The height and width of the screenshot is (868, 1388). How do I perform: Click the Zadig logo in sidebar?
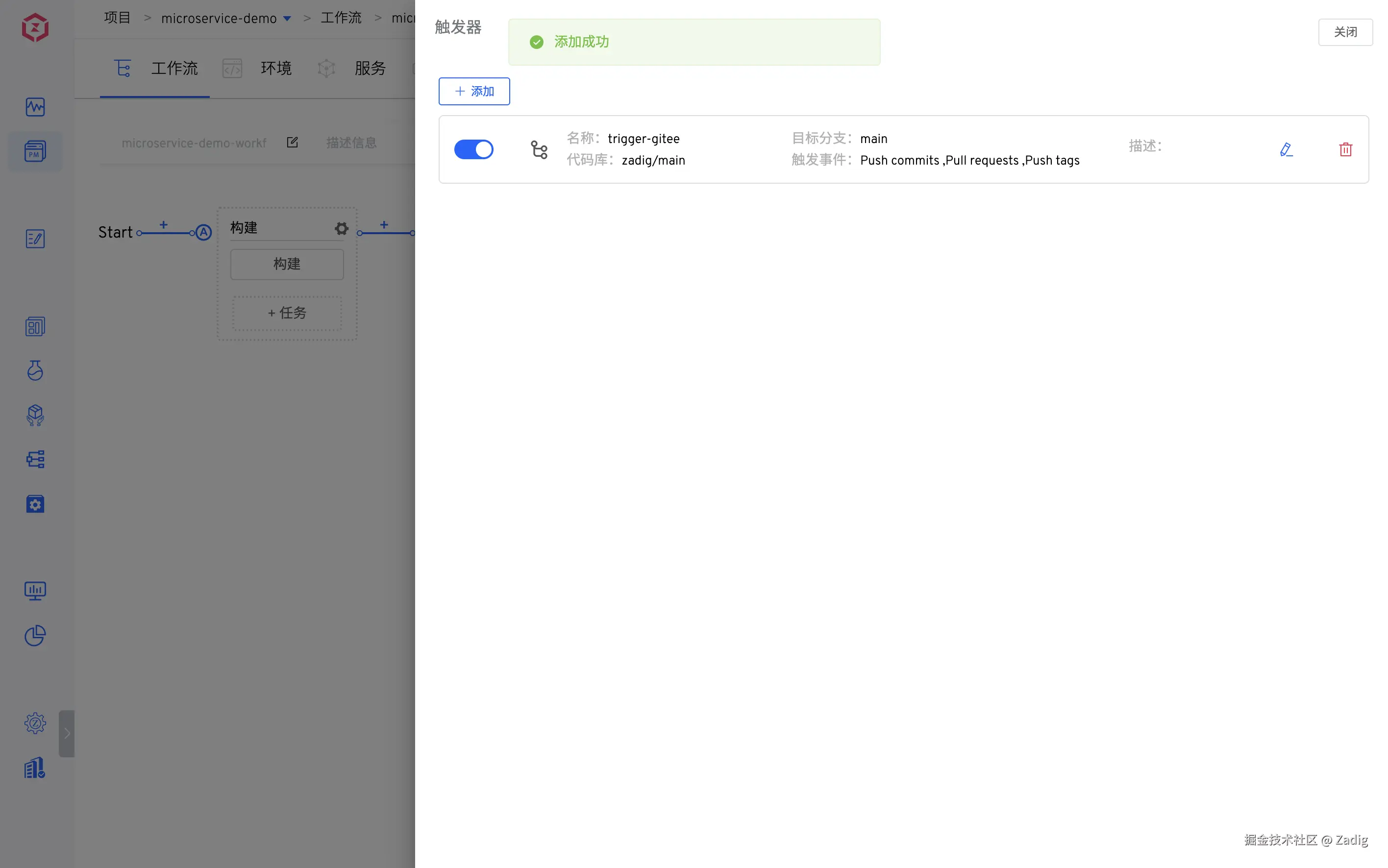(x=35, y=27)
